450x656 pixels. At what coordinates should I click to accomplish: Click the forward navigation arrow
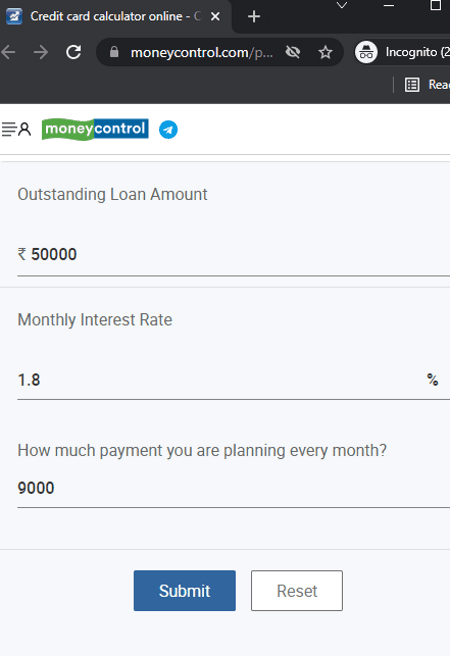click(41, 52)
